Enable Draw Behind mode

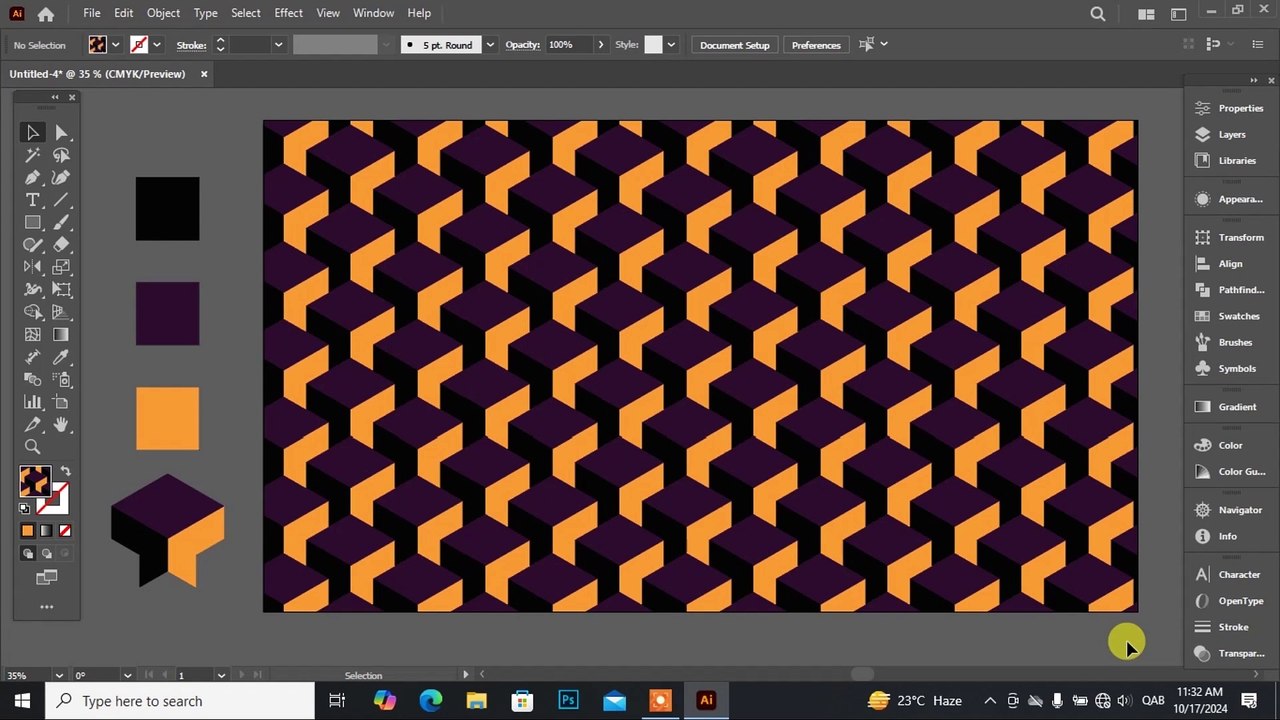click(x=46, y=553)
